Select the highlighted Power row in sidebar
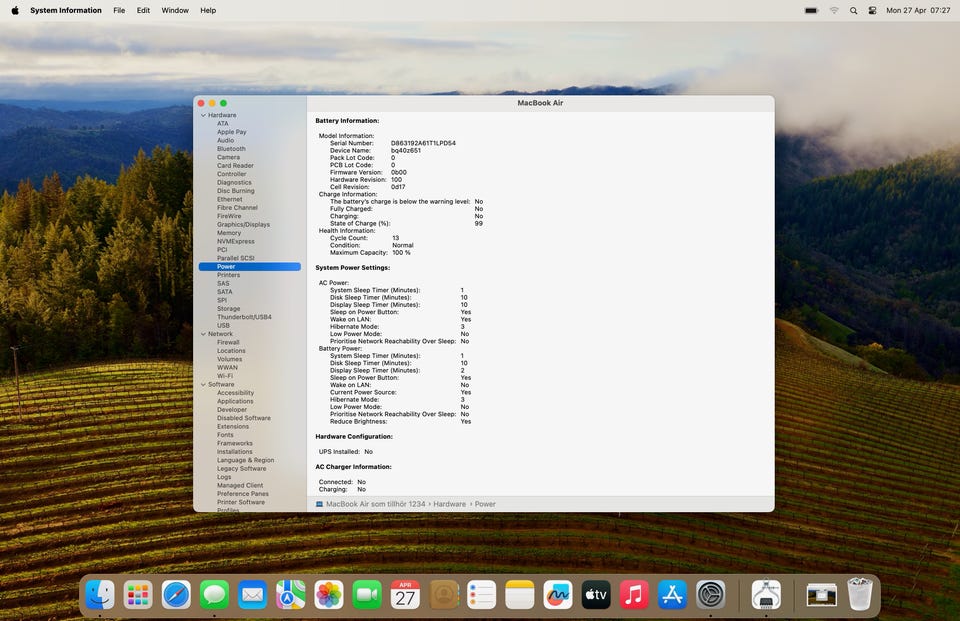 (x=250, y=266)
